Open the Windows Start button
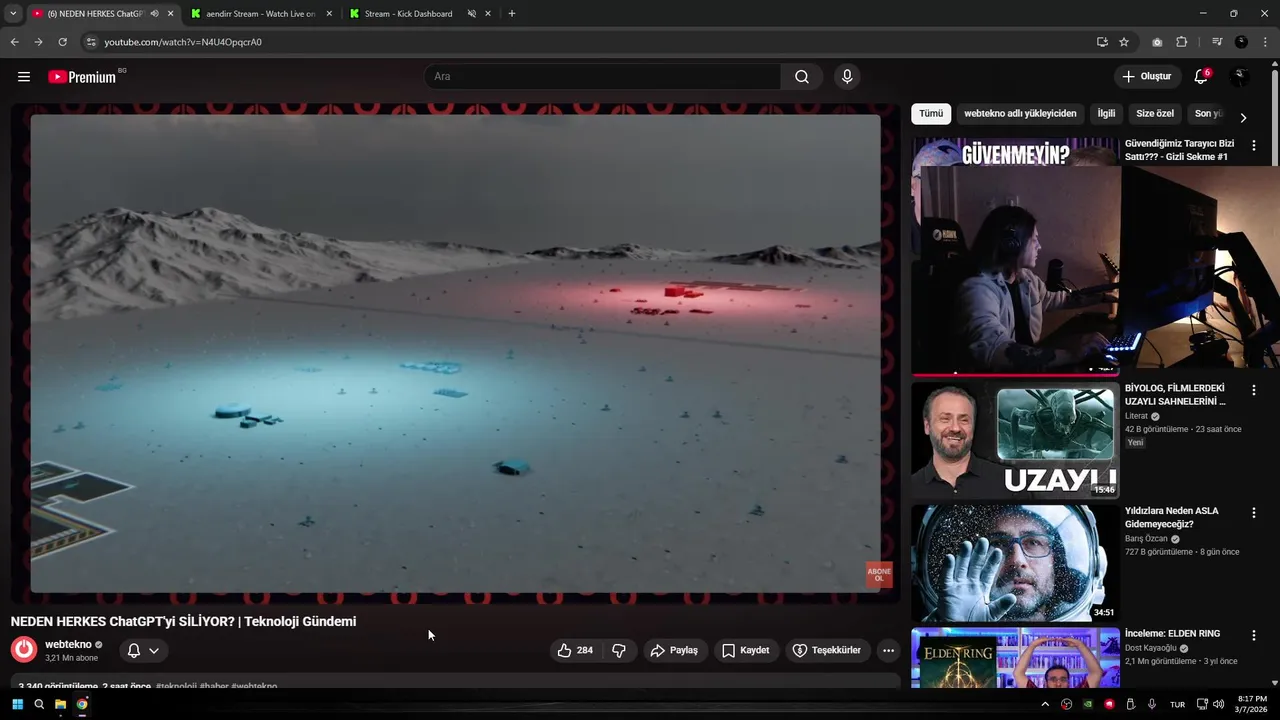The width and height of the screenshot is (1280, 720). 17,704
